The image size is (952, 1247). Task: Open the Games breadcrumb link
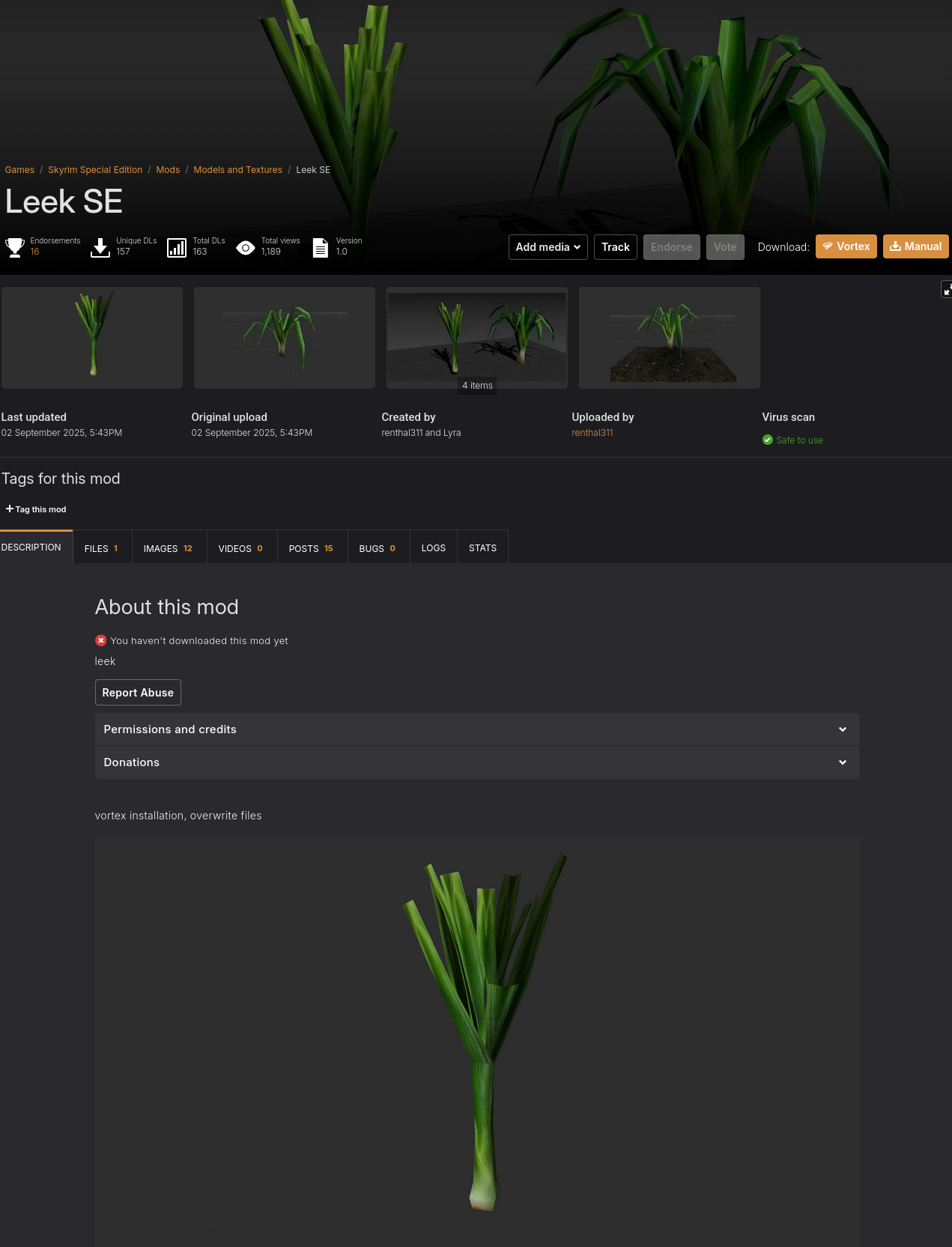pos(19,170)
